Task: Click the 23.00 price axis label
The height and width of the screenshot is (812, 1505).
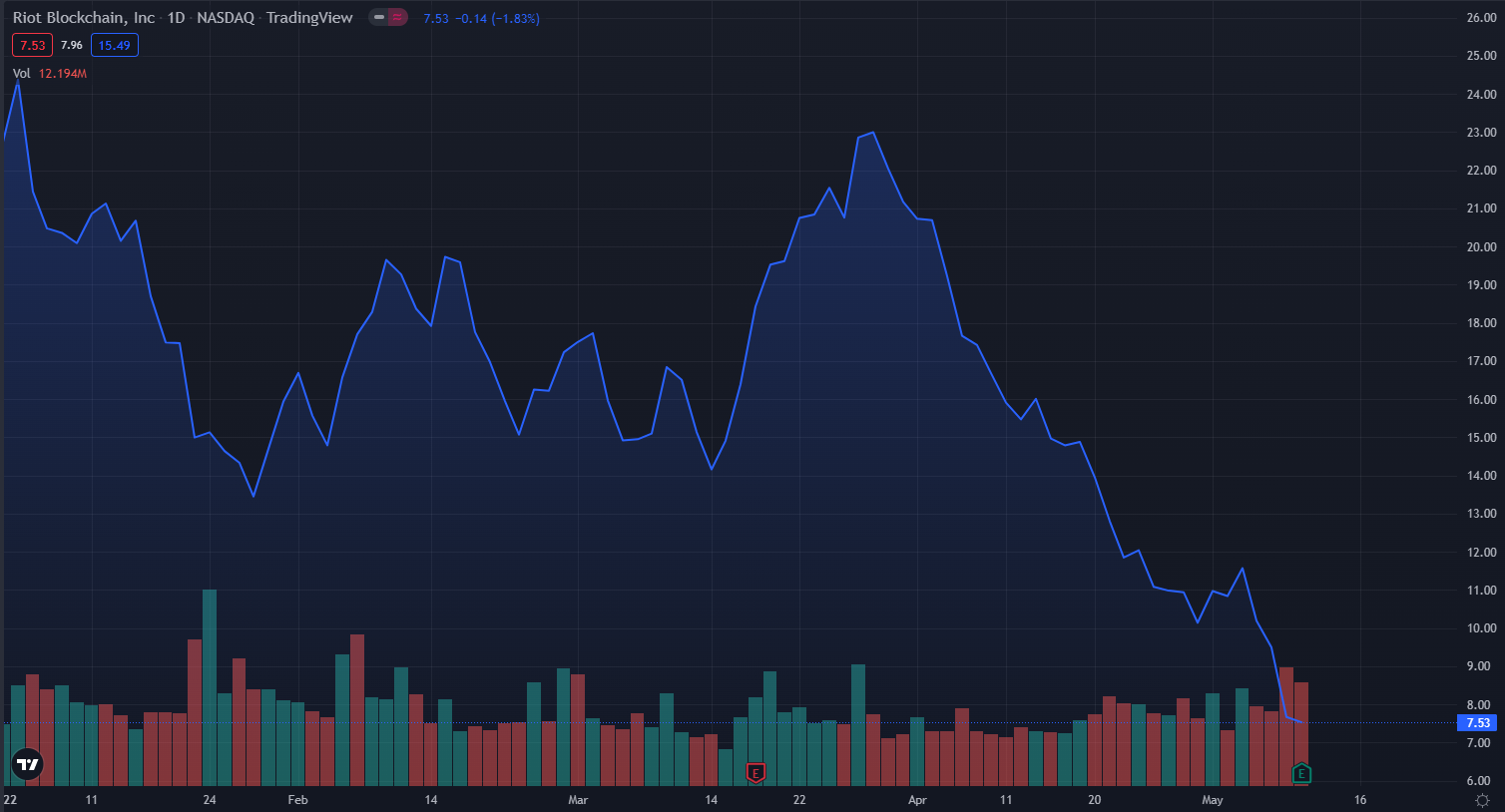Action: point(1481,133)
